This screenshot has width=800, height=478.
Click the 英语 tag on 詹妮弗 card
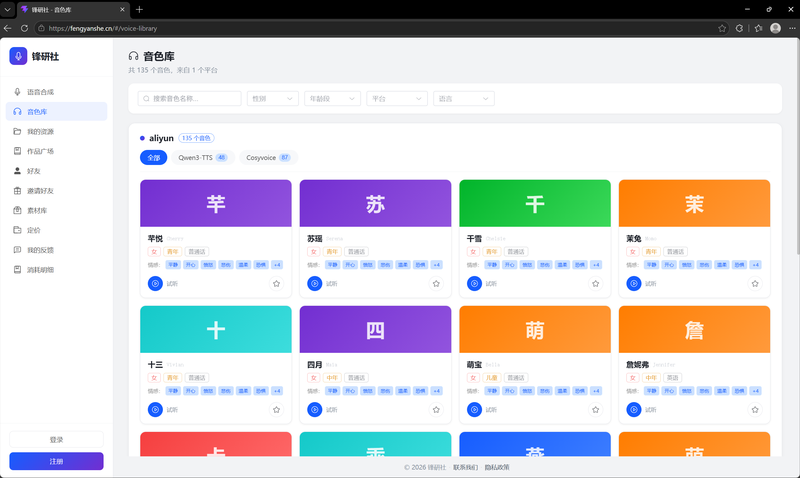click(673, 378)
